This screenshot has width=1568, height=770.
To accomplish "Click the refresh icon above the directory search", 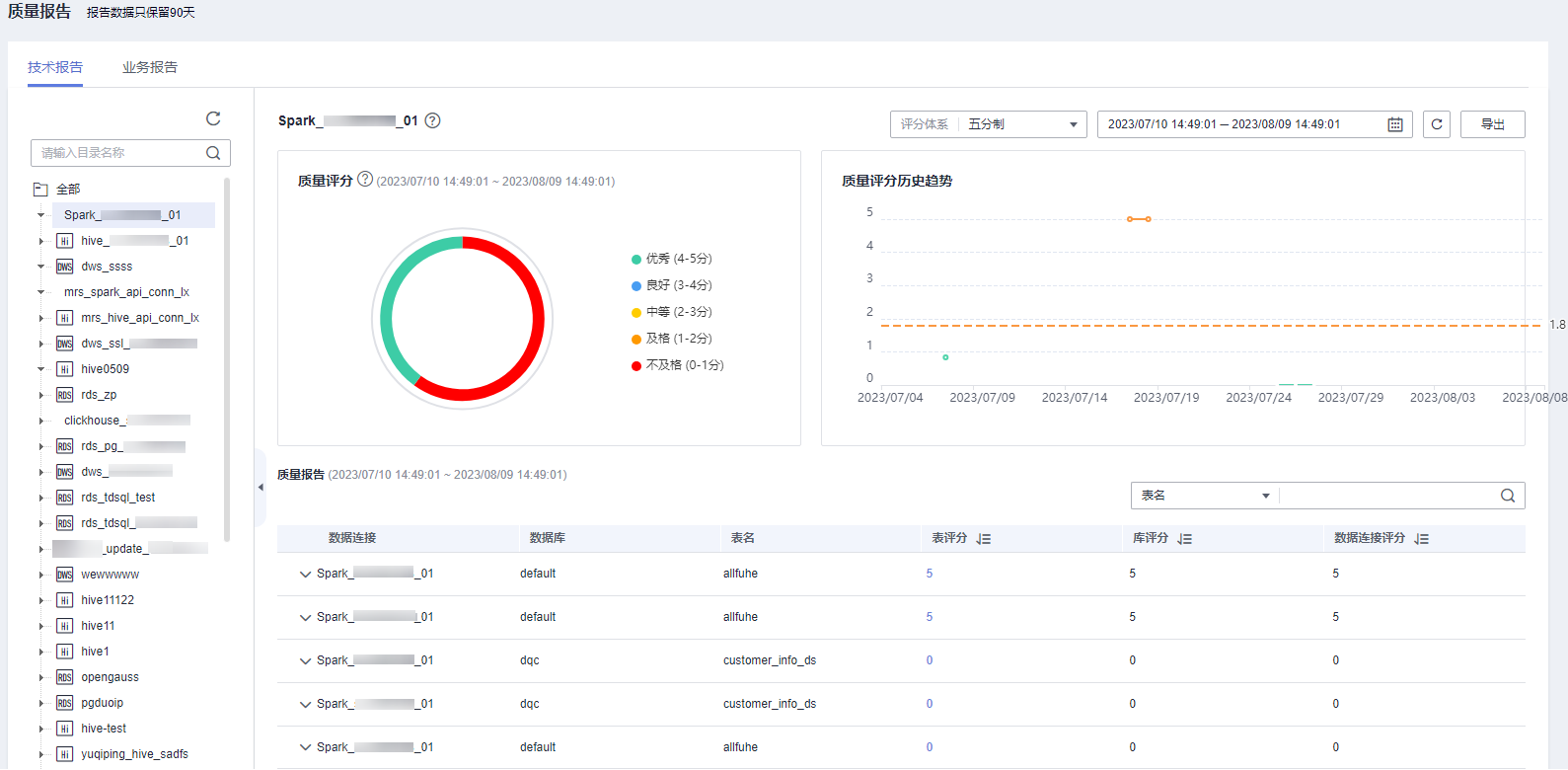I will click(213, 118).
